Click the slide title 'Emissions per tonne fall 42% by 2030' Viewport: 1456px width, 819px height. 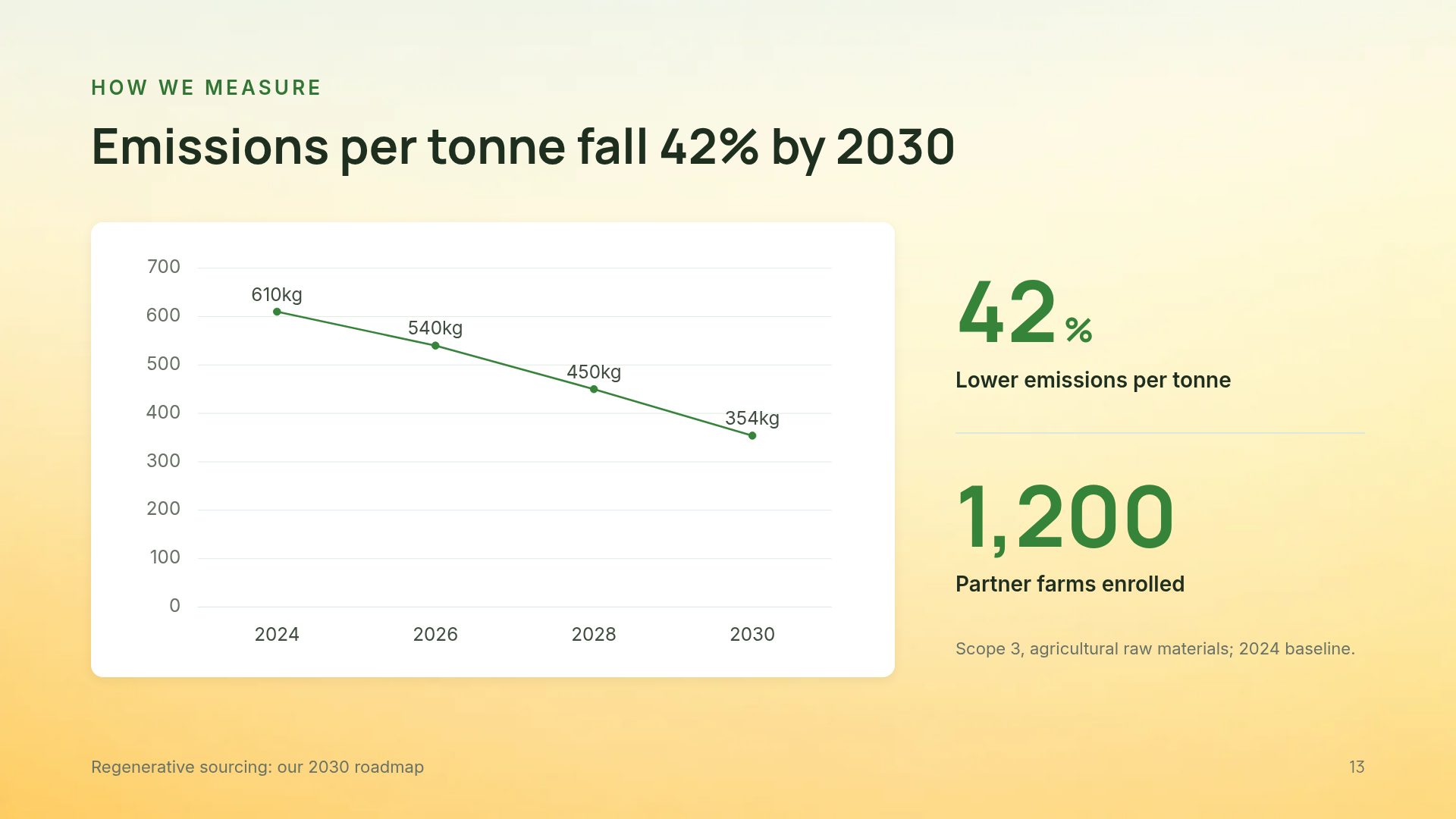(522, 147)
